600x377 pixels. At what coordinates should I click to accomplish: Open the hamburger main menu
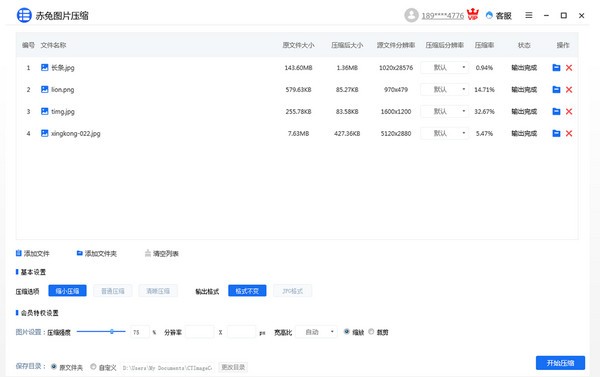click(x=528, y=15)
